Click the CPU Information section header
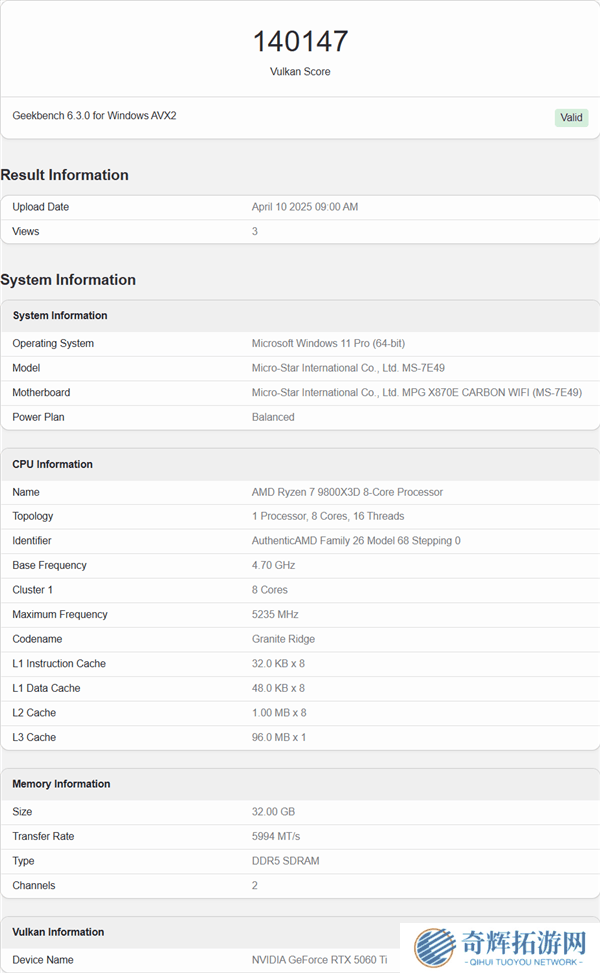The width and height of the screenshot is (600, 973). [53, 464]
